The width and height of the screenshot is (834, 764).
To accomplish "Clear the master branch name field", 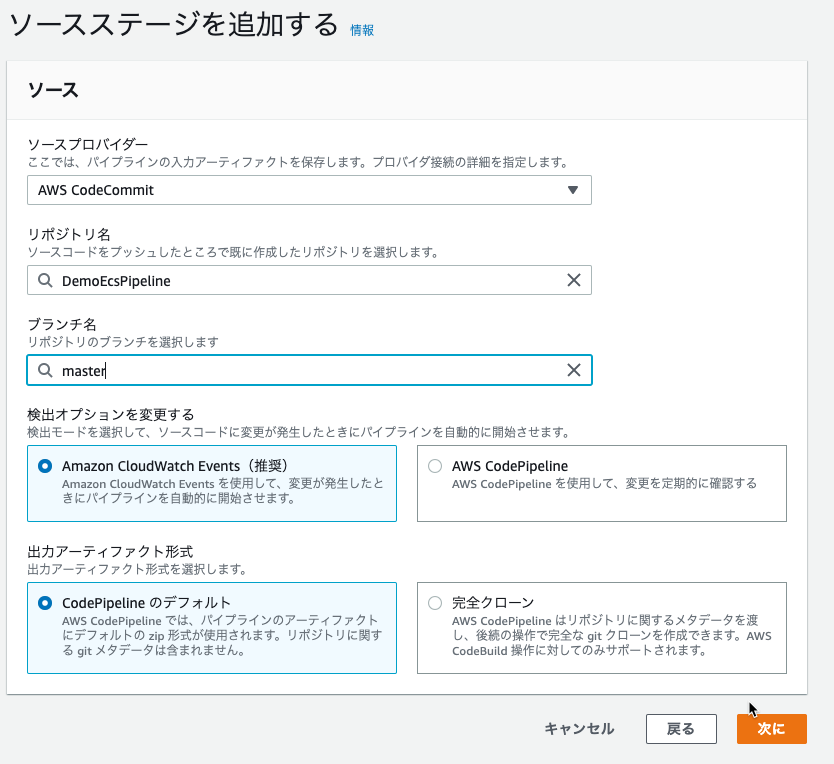I will [x=573, y=370].
